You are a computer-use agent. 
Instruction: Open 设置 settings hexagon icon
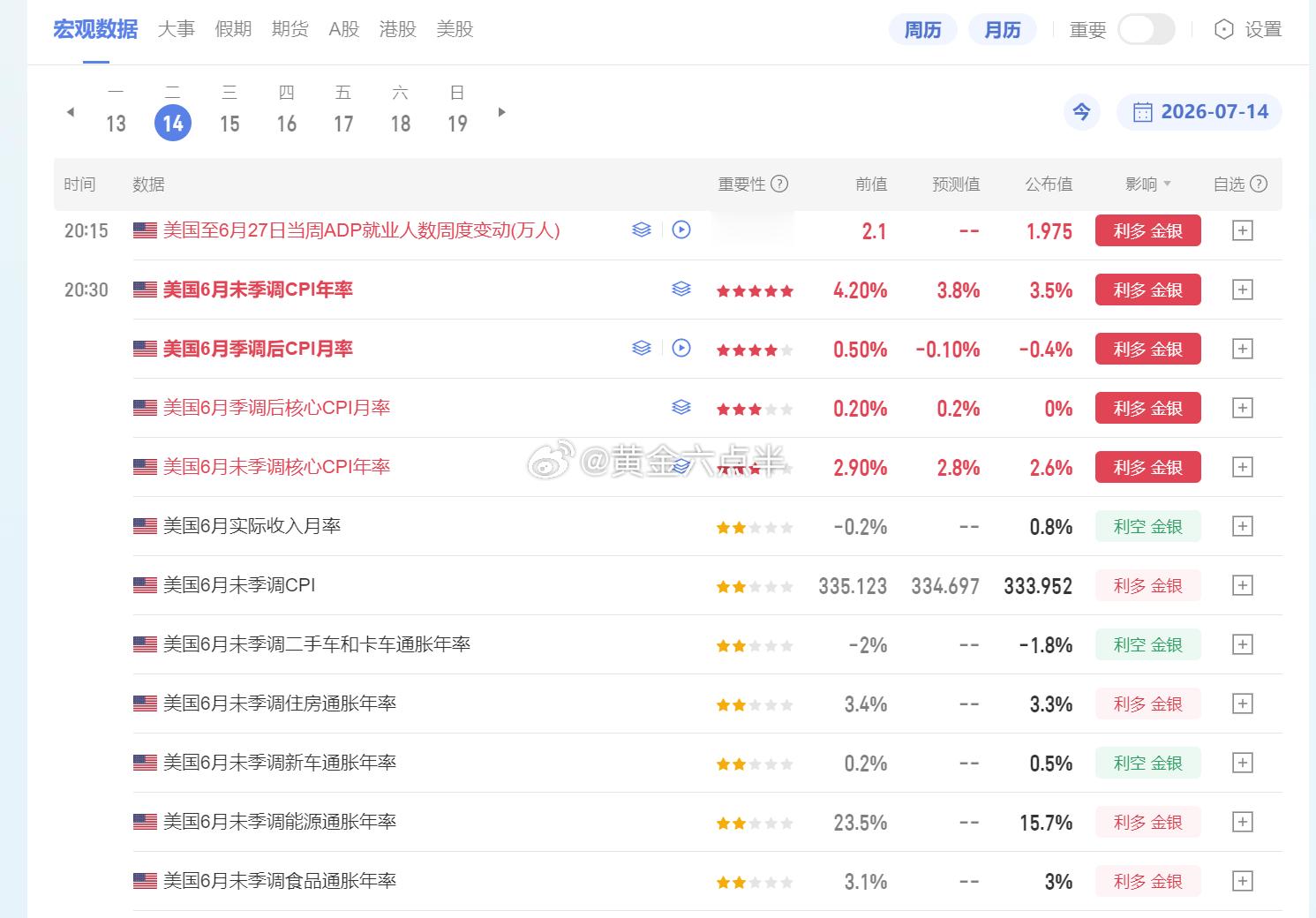point(1223,29)
